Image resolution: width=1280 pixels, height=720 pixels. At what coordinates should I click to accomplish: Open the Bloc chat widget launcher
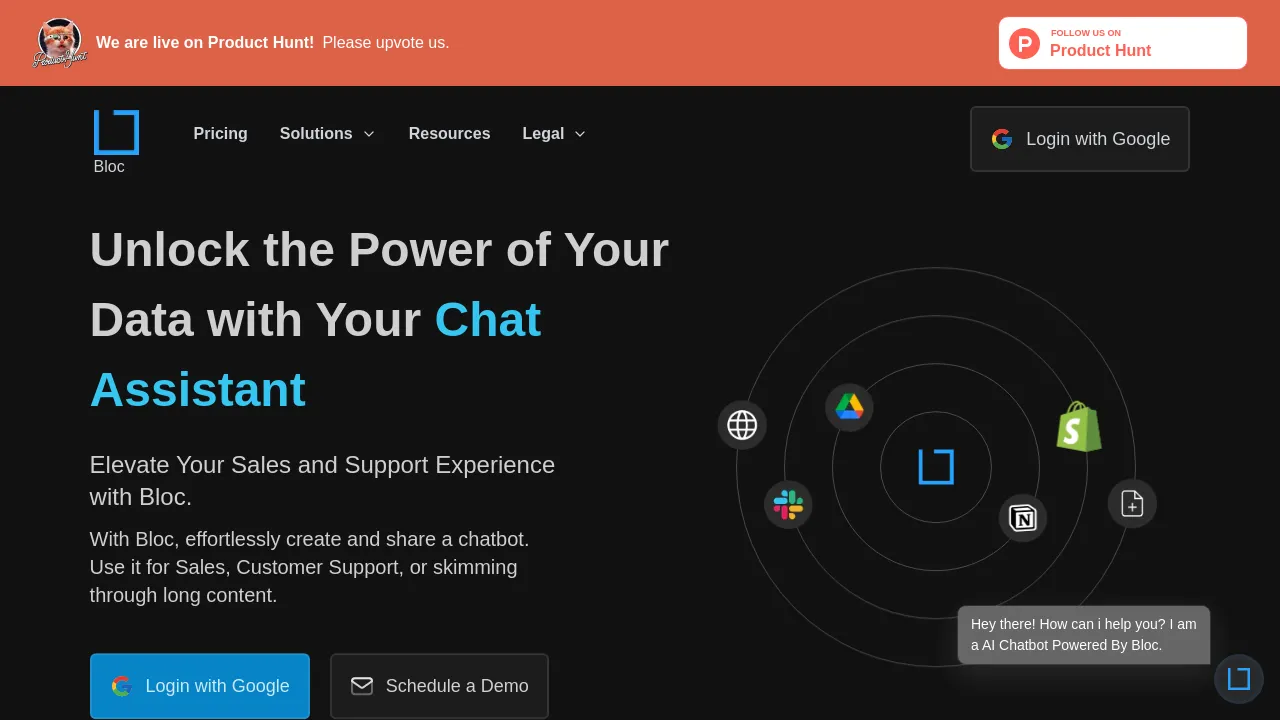click(1239, 679)
